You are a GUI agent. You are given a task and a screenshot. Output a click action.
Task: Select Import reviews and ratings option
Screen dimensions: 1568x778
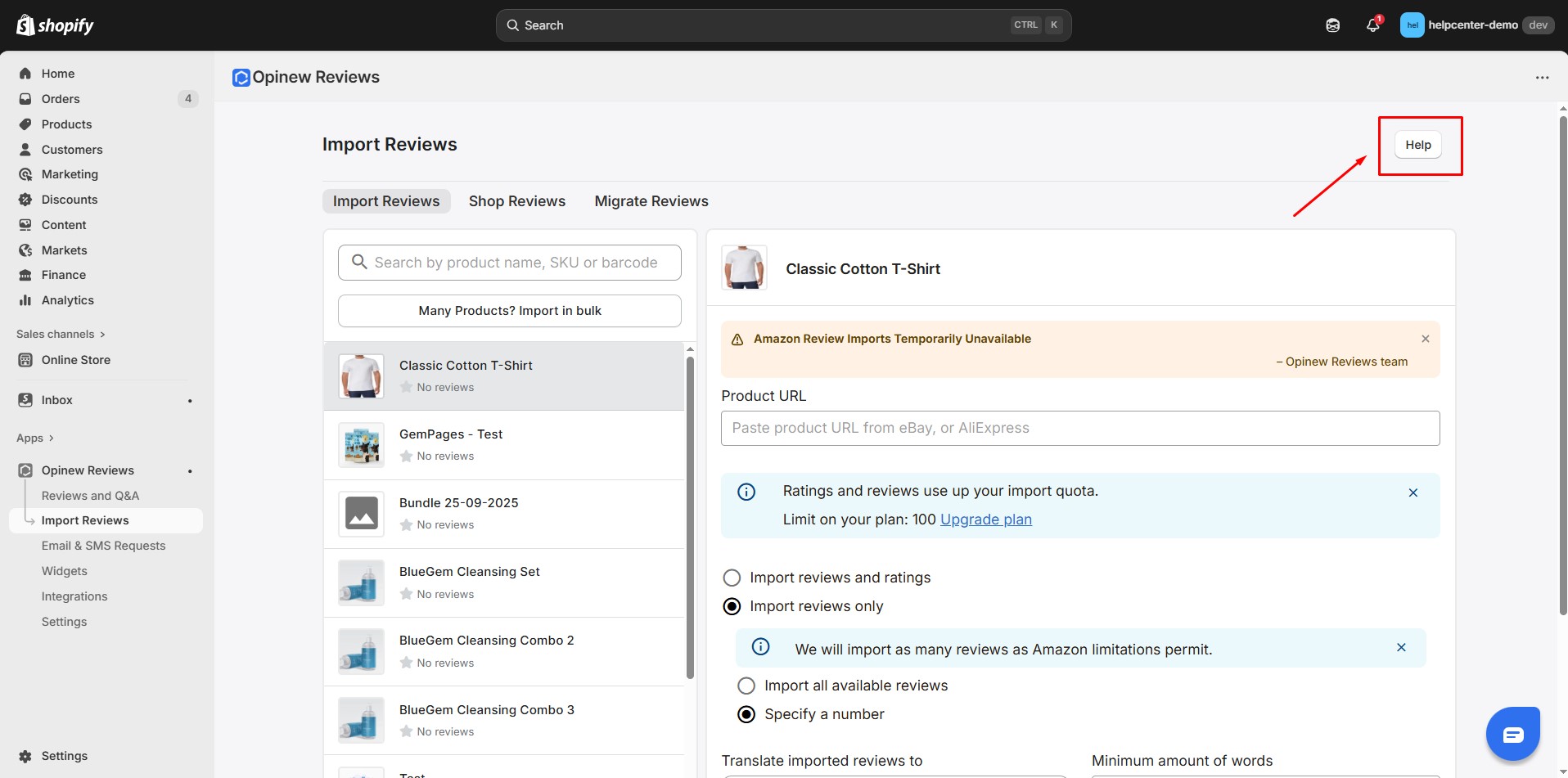coord(732,578)
